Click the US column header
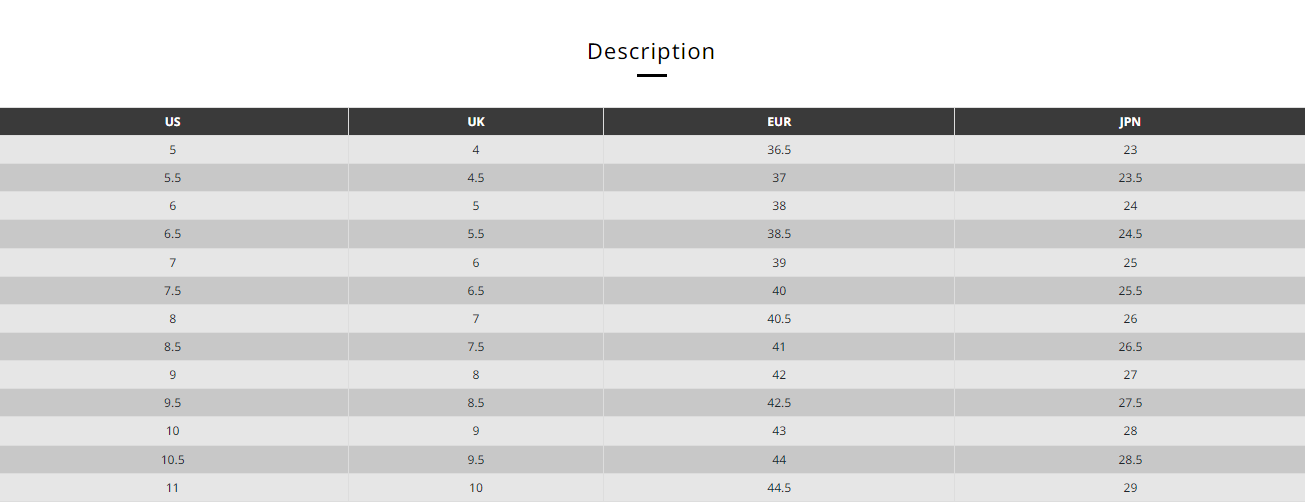Viewport: 1305px width, 502px height. 173,122
